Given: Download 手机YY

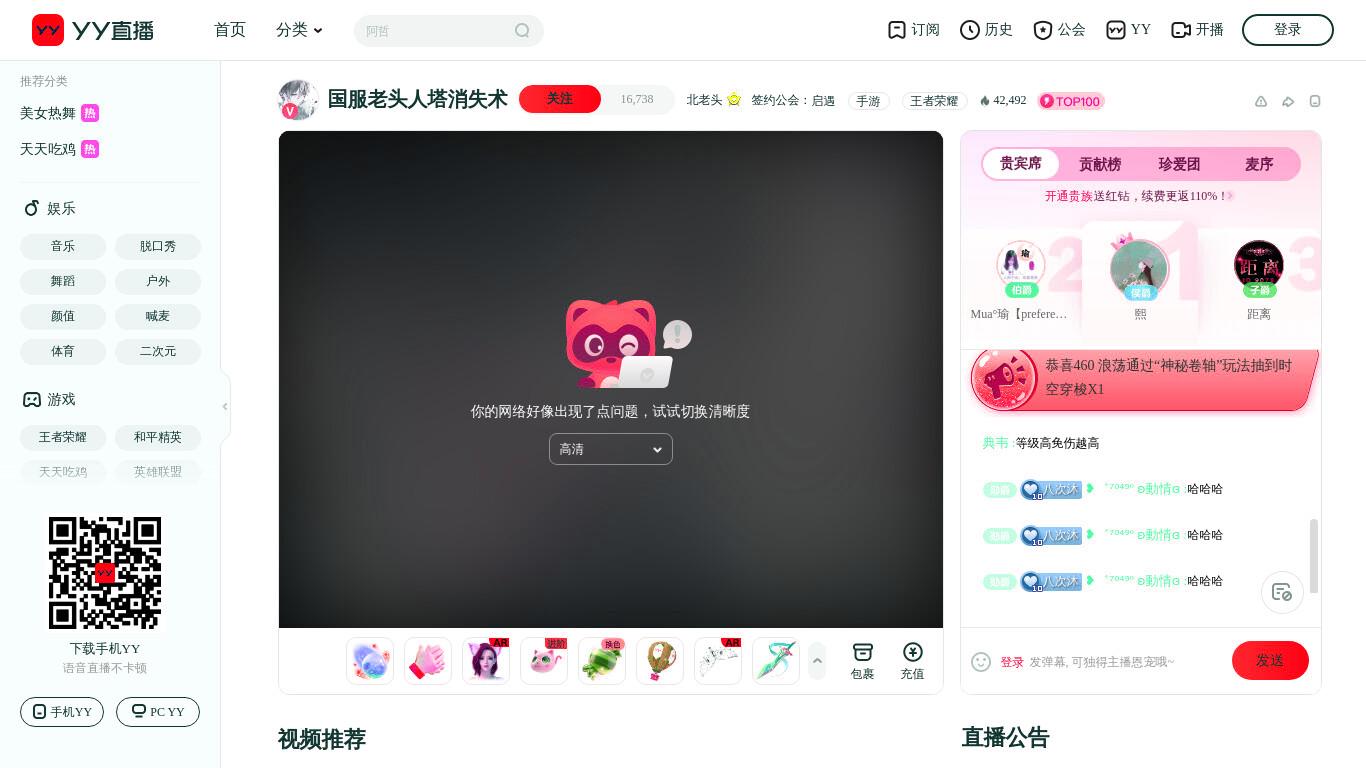Looking at the screenshot, I should 62,712.
